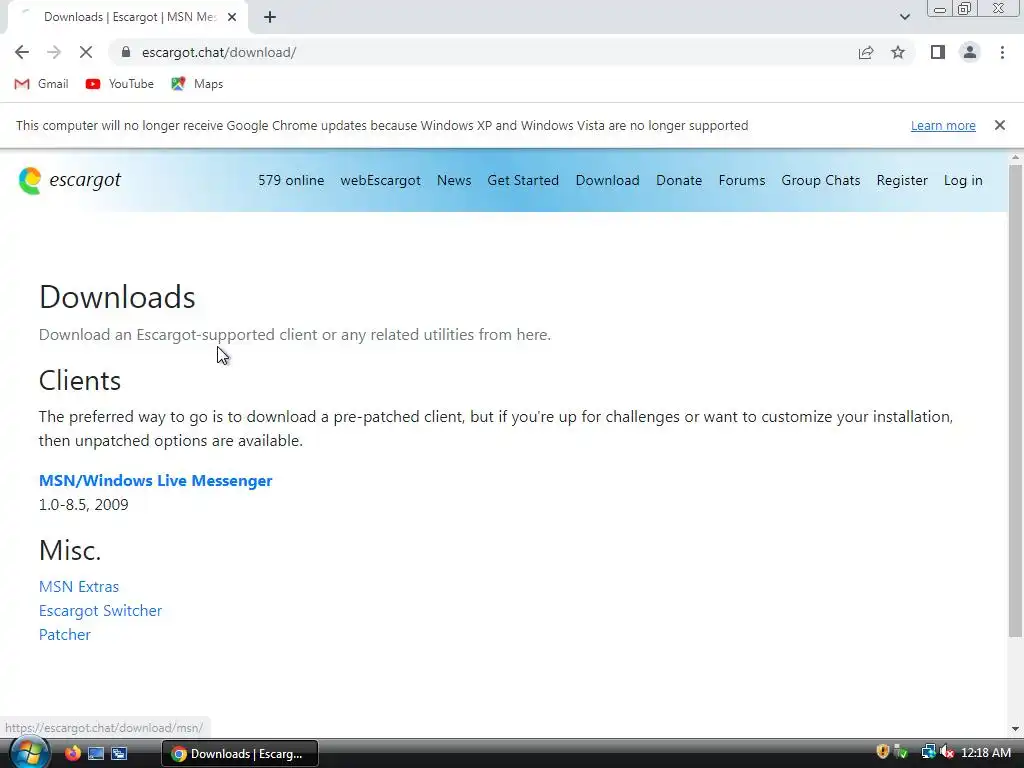Screen dimensions: 1024x768
Task: View site security lock info
Action: tap(126, 52)
